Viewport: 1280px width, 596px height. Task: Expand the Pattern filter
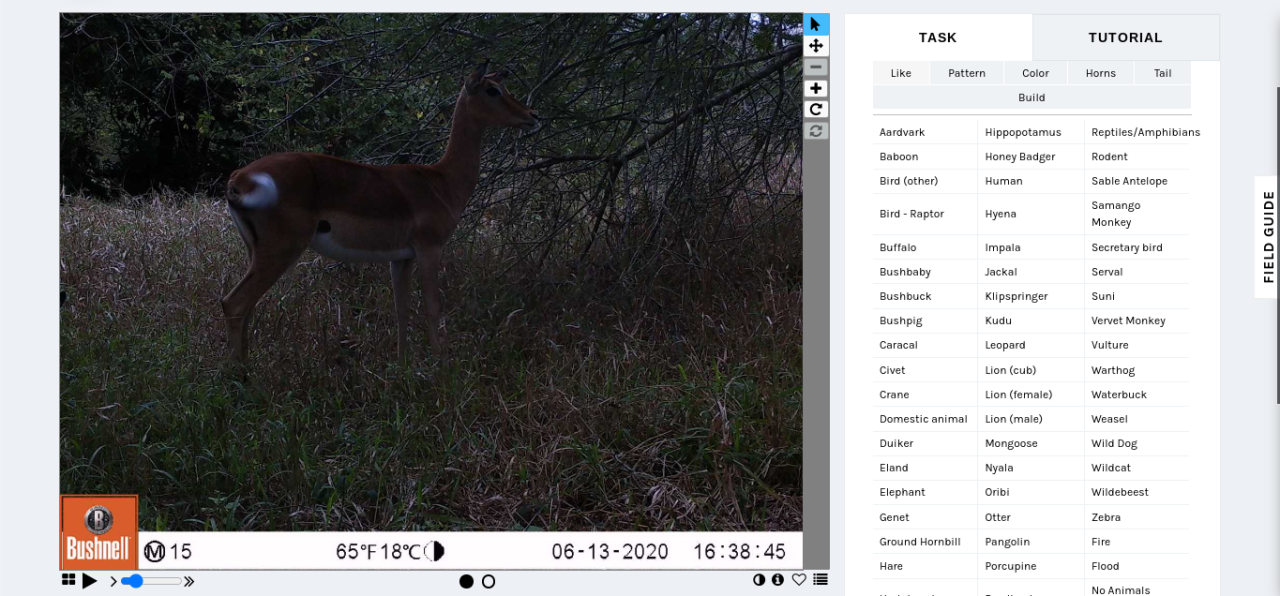(x=967, y=73)
